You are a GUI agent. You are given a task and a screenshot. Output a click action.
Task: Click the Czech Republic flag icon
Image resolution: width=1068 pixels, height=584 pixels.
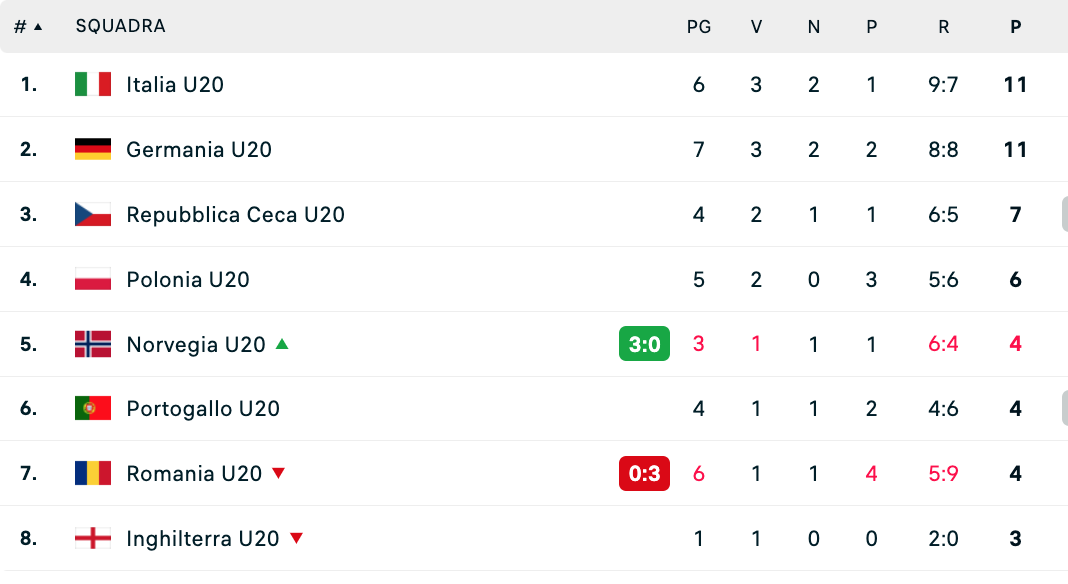pos(93,215)
